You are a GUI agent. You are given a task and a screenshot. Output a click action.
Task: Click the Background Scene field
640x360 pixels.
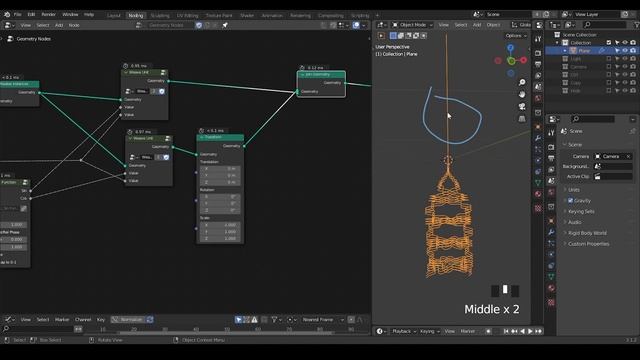(613, 167)
